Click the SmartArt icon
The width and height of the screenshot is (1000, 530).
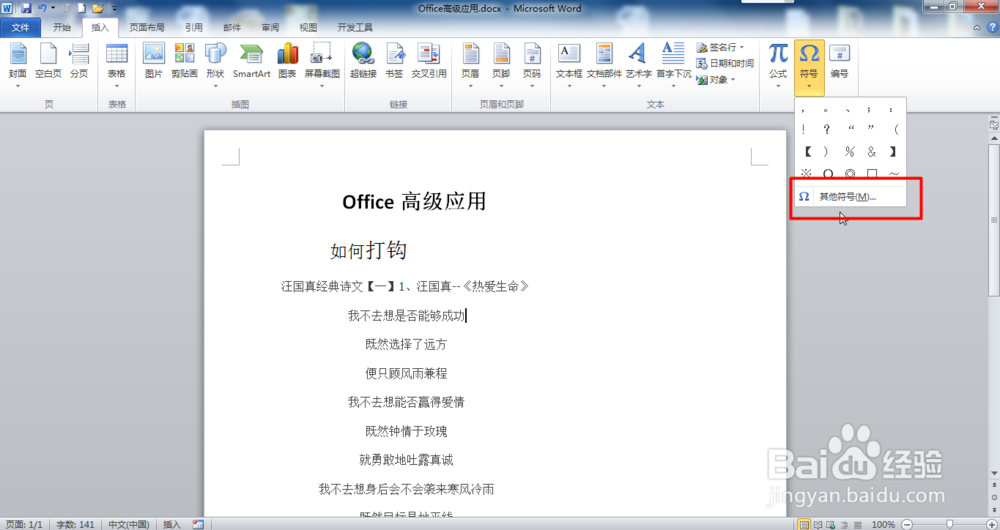pyautogui.click(x=251, y=62)
